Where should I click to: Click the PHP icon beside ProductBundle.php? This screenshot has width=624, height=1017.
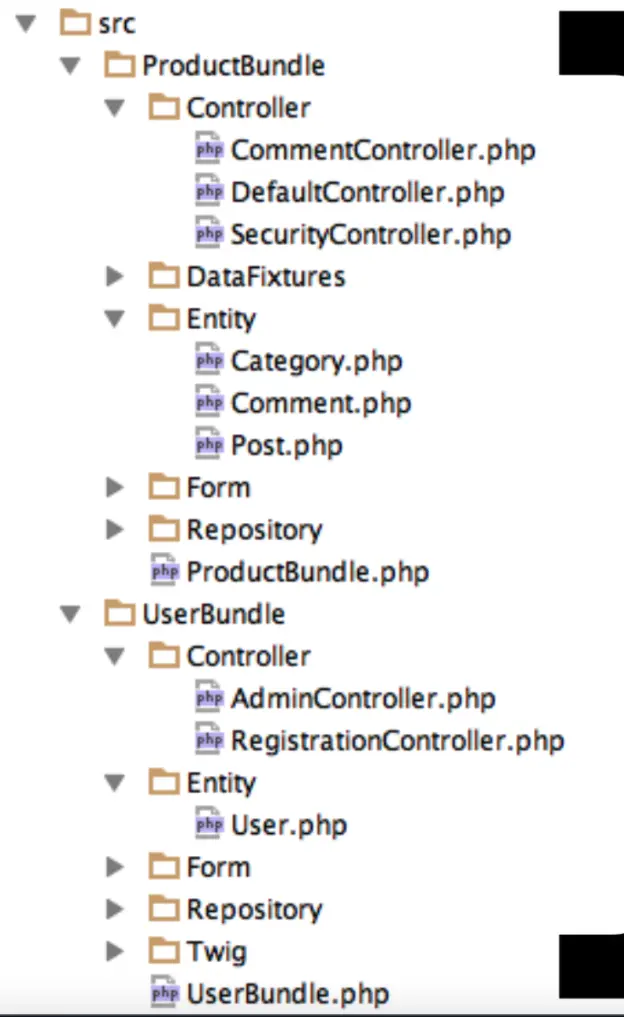[x=164, y=572]
